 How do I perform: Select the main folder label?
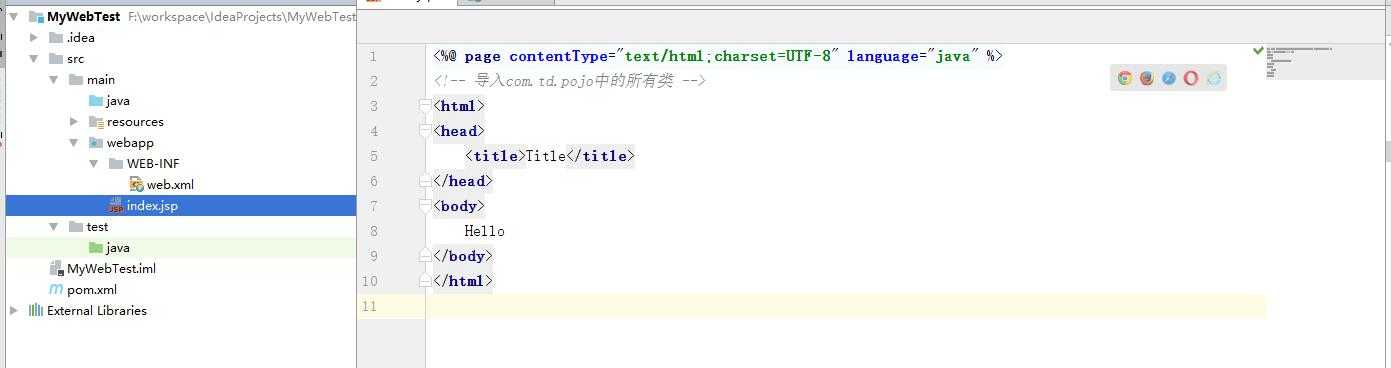(101, 80)
